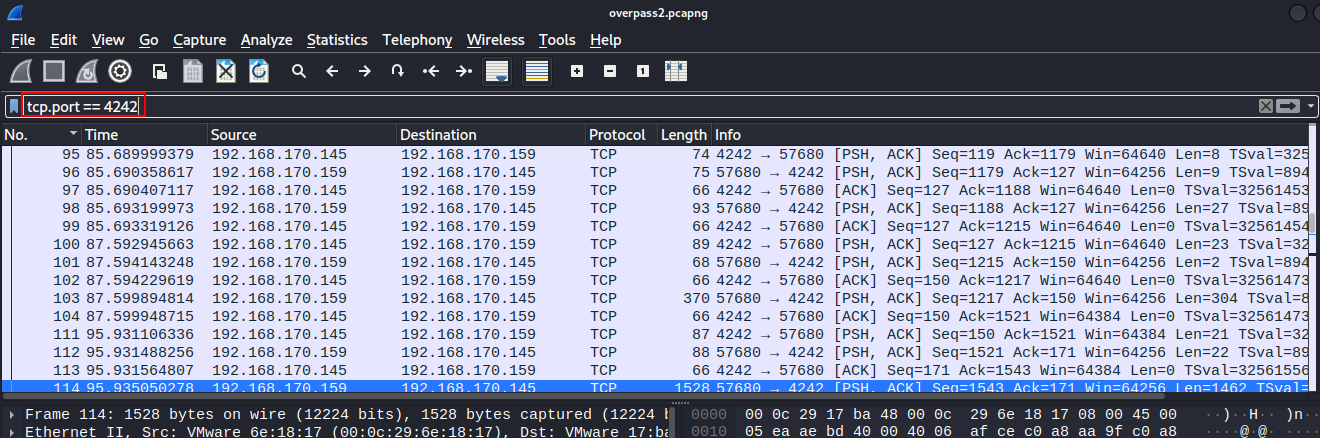Reload this capture file
1320x438 pixels.
coord(259,71)
